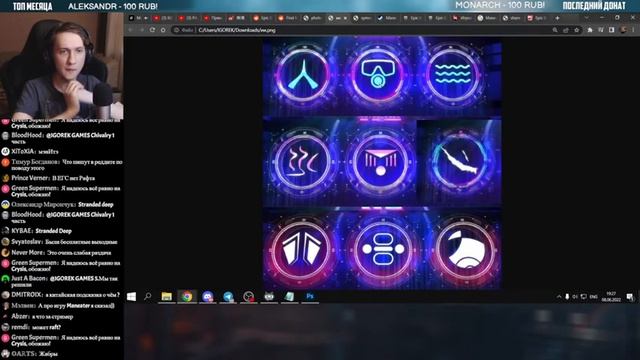Open the zoom magnifier in the address bar

coord(555,30)
